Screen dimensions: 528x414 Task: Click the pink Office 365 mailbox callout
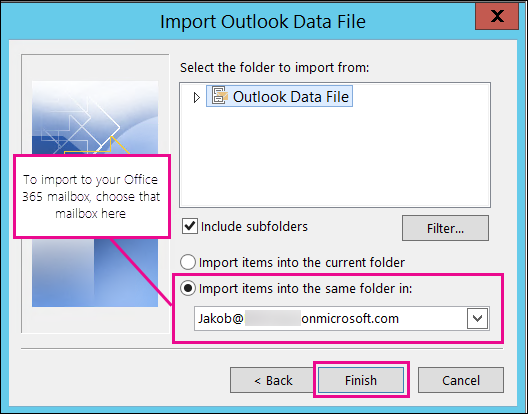pos(92,196)
